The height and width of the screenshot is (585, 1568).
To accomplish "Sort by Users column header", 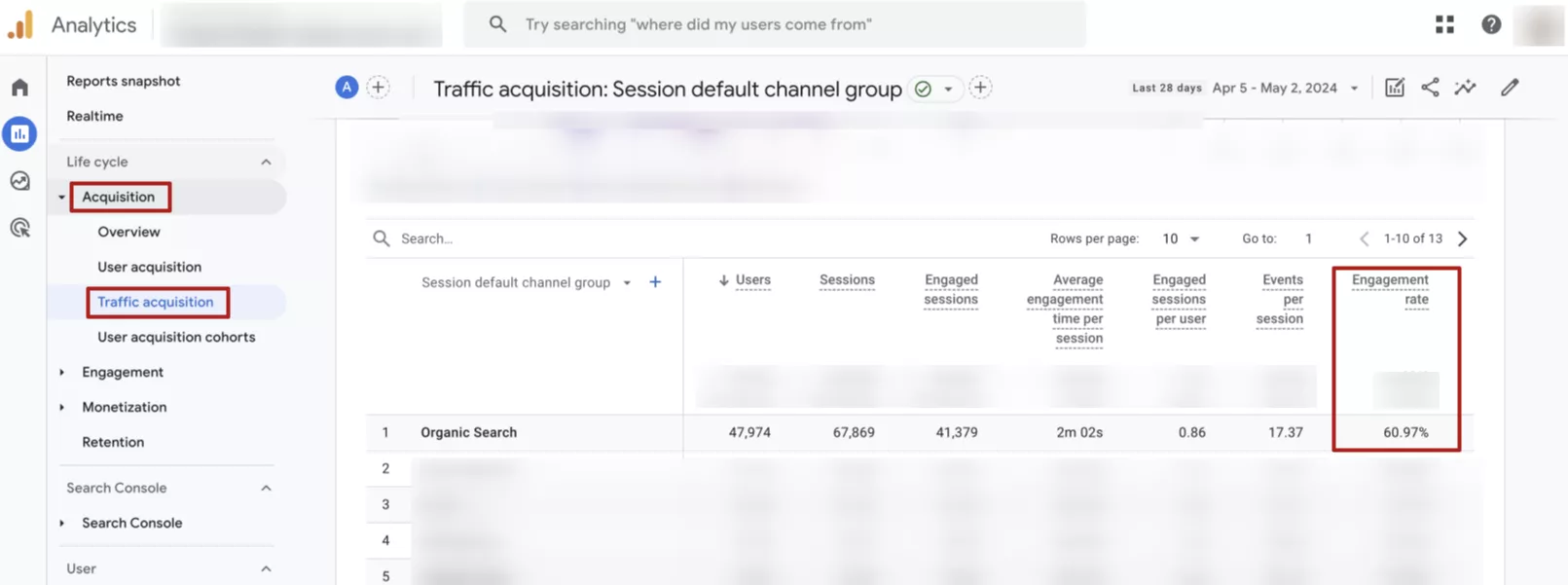I will (x=752, y=280).
